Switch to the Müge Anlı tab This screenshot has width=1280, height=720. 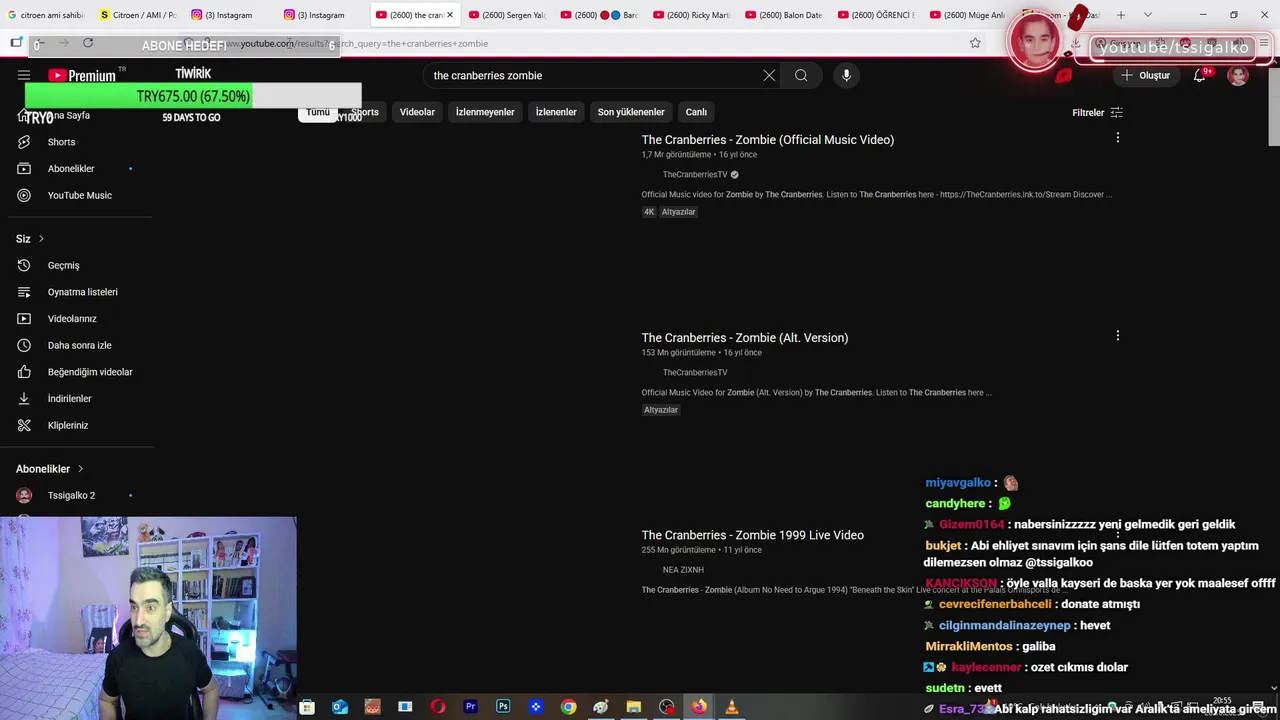968,15
